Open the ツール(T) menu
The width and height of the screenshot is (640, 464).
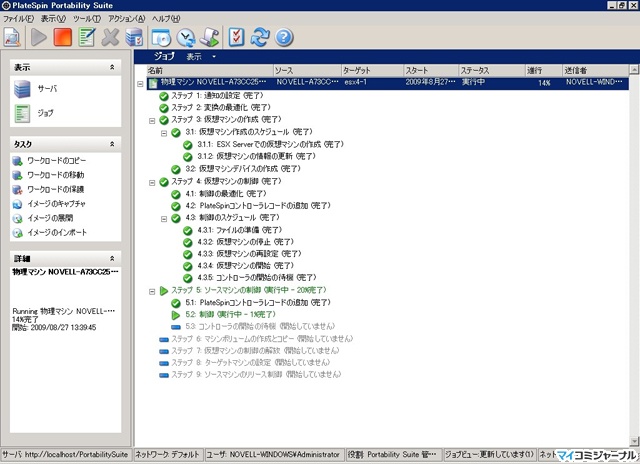(x=87, y=18)
